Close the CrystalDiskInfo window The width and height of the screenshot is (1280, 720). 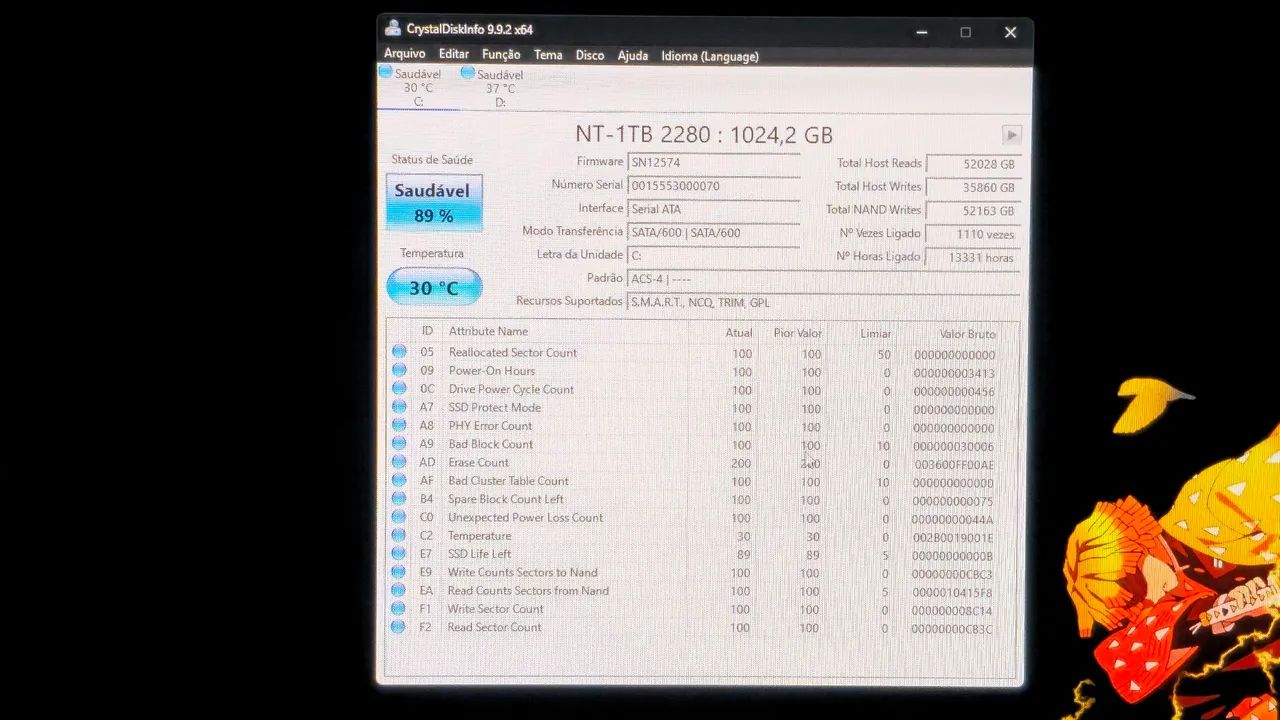[1010, 32]
